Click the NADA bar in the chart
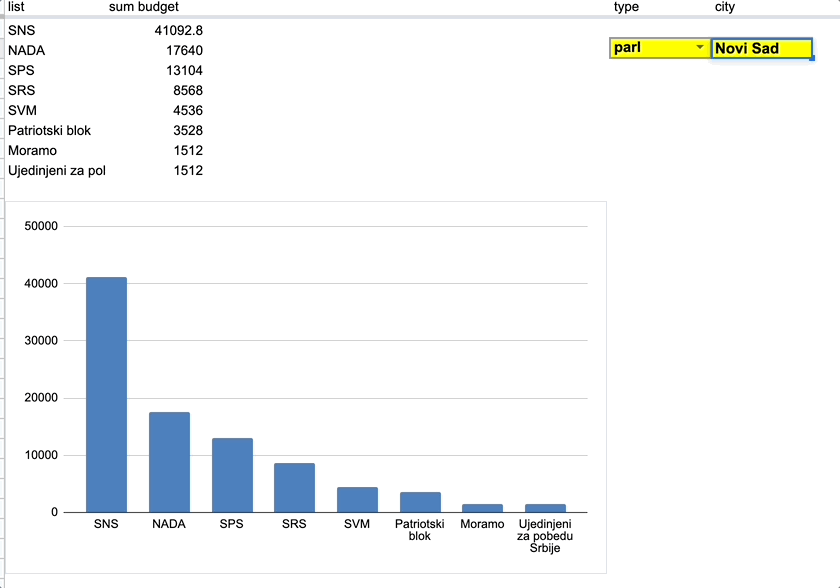 pyautogui.click(x=169, y=462)
